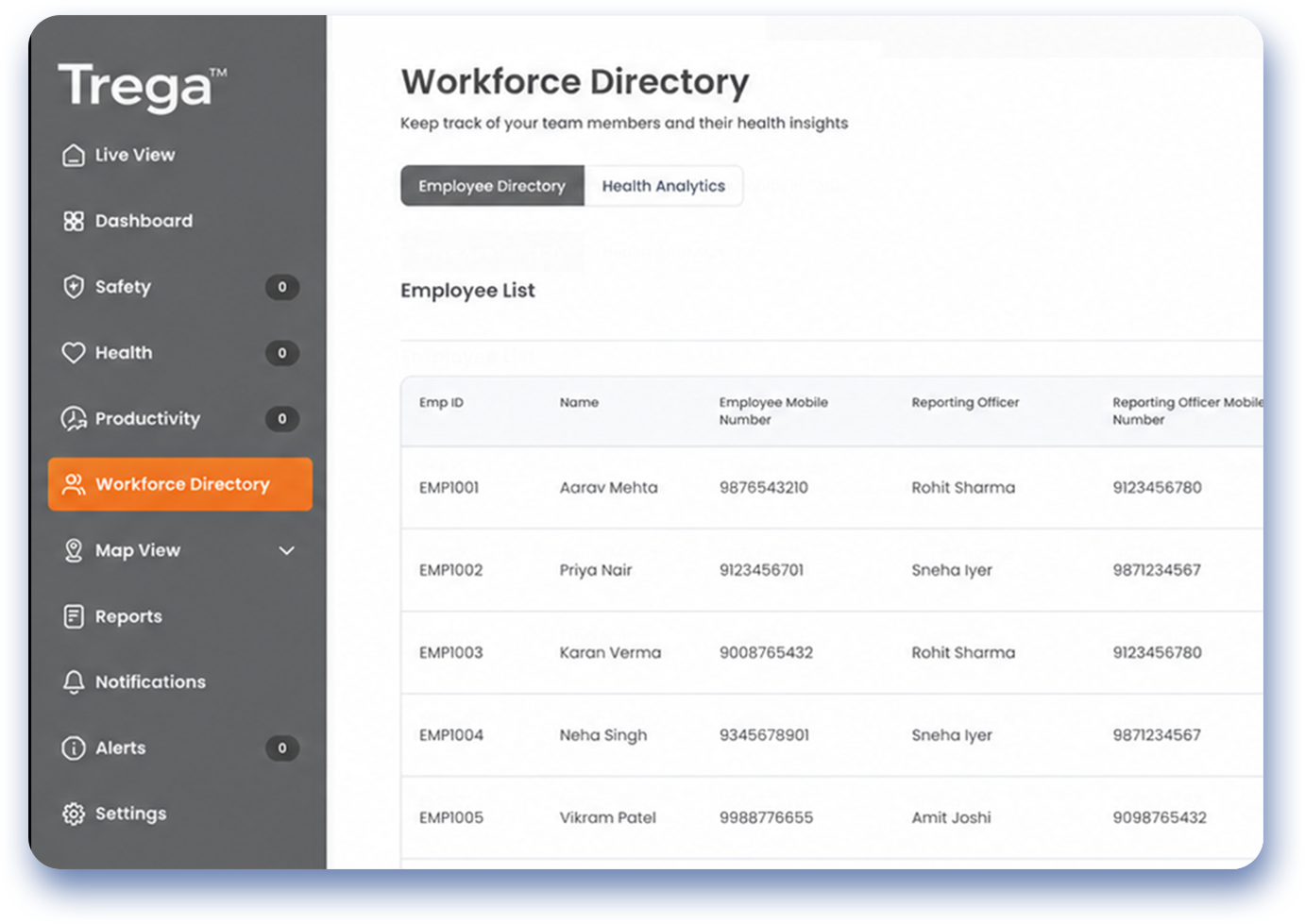1305x924 pixels.
Task: Click the Trega logo
Action: coord(143,88)
